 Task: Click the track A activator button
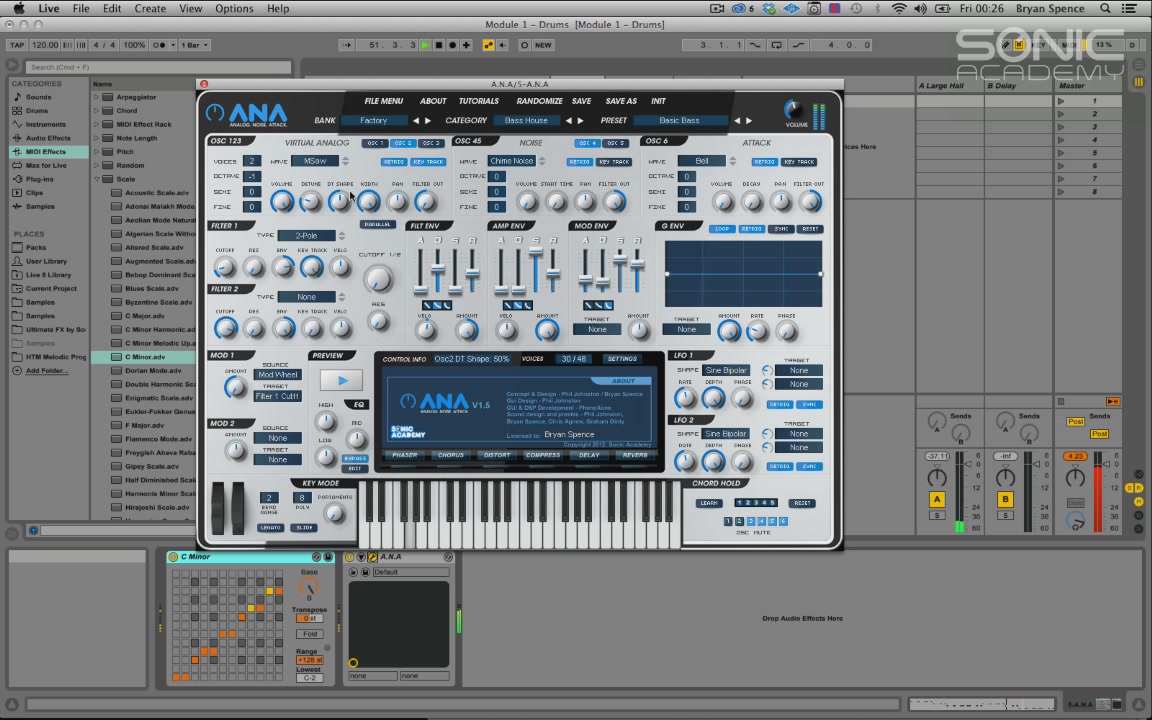tap(937, 500)
